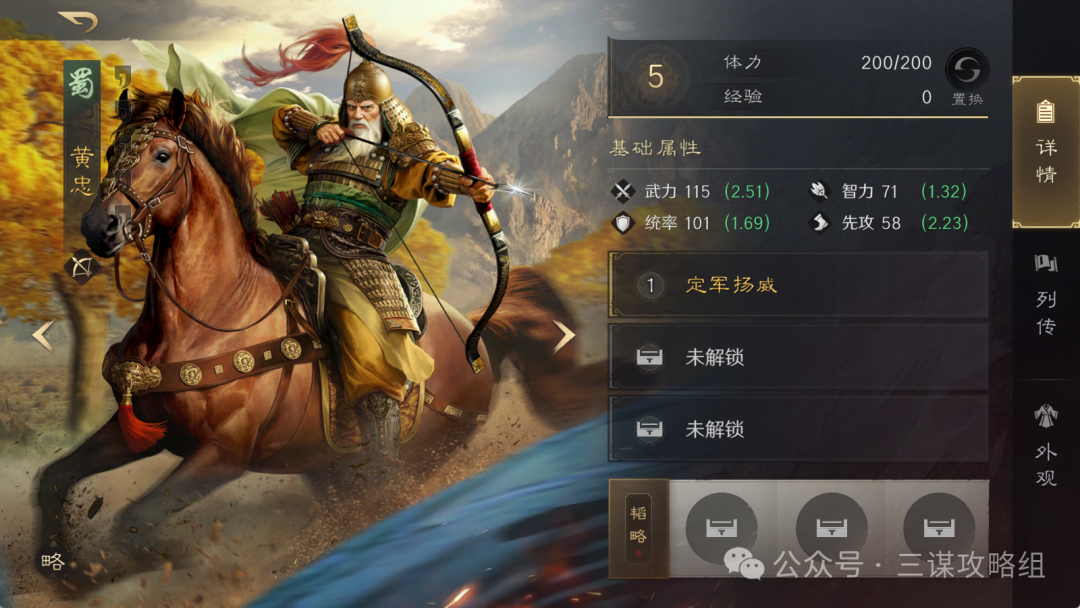Viewport: 1080px width, 608px height.
Task: Open the 定军扬威 skill entry
Action: pyautogui.click(x=798, y=285)
